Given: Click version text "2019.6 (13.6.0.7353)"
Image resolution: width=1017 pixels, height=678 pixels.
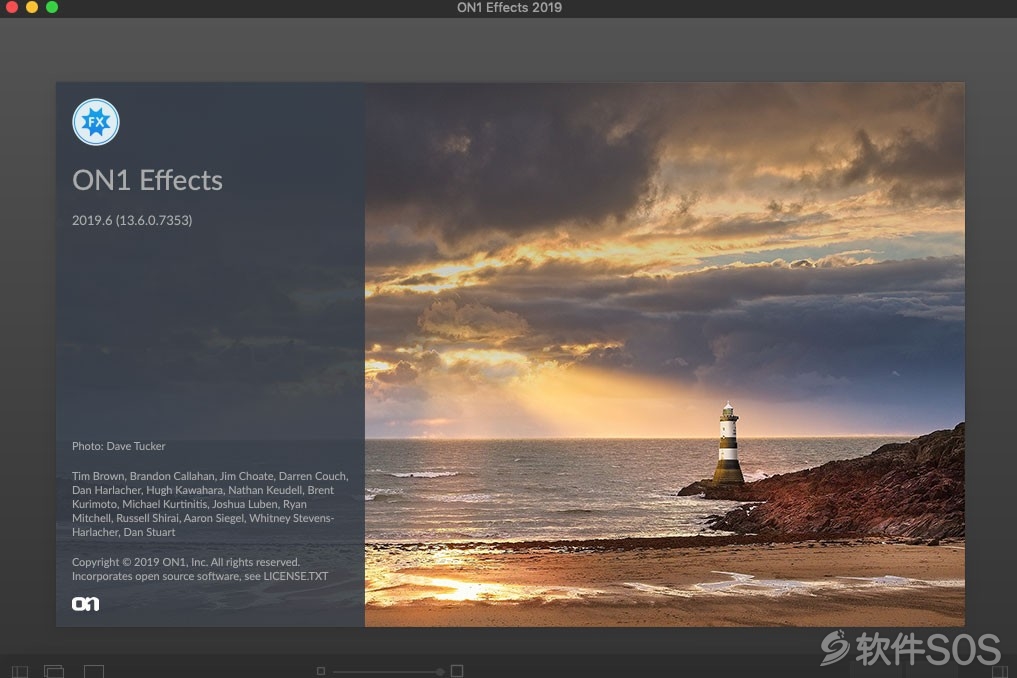Looking at the screenshot, I should point(132,220).
